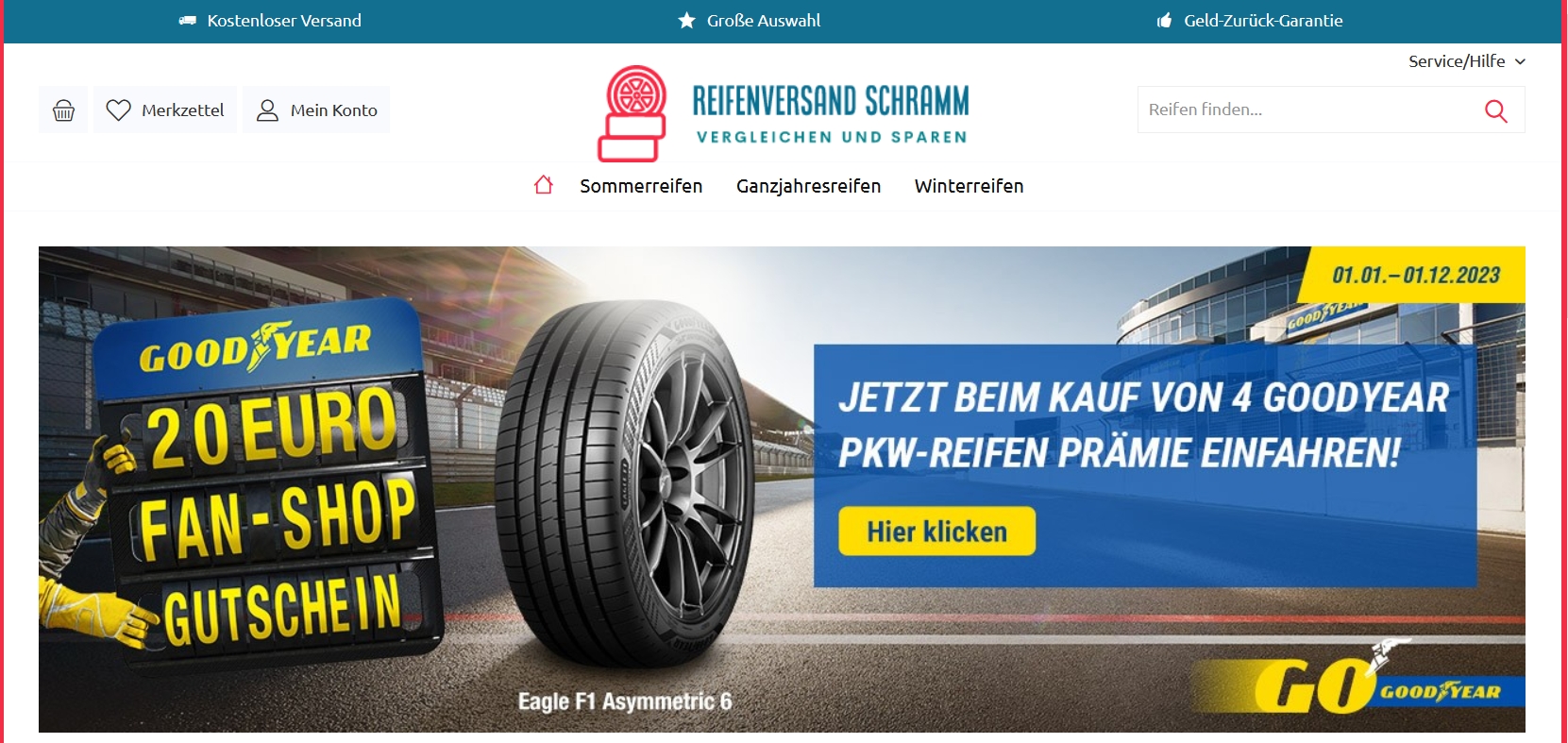The width and height of the screenshot is (1568, 743).
Task: Open the Ganzjahresreifen category
Action: (x=808, y=186)
